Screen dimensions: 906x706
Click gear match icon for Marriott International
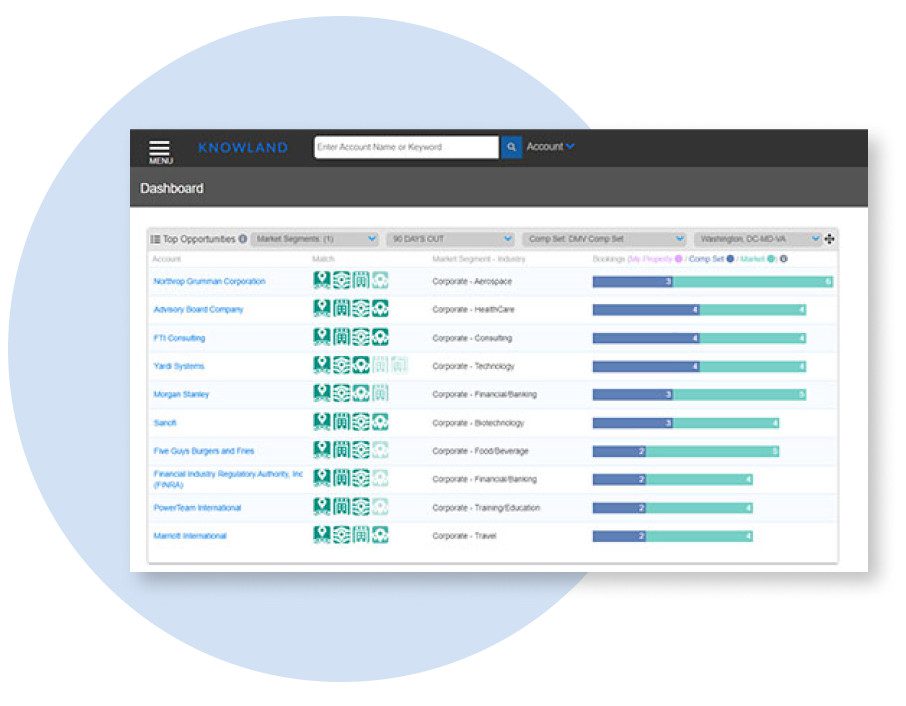(x=380, y=534)
